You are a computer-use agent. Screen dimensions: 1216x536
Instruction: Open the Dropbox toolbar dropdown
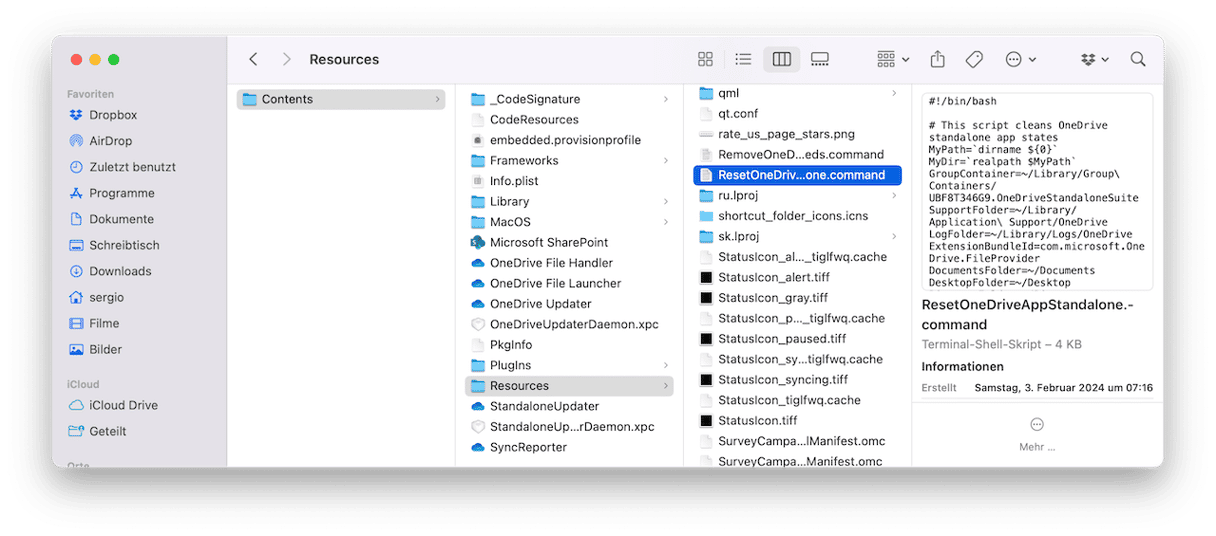1095,60
